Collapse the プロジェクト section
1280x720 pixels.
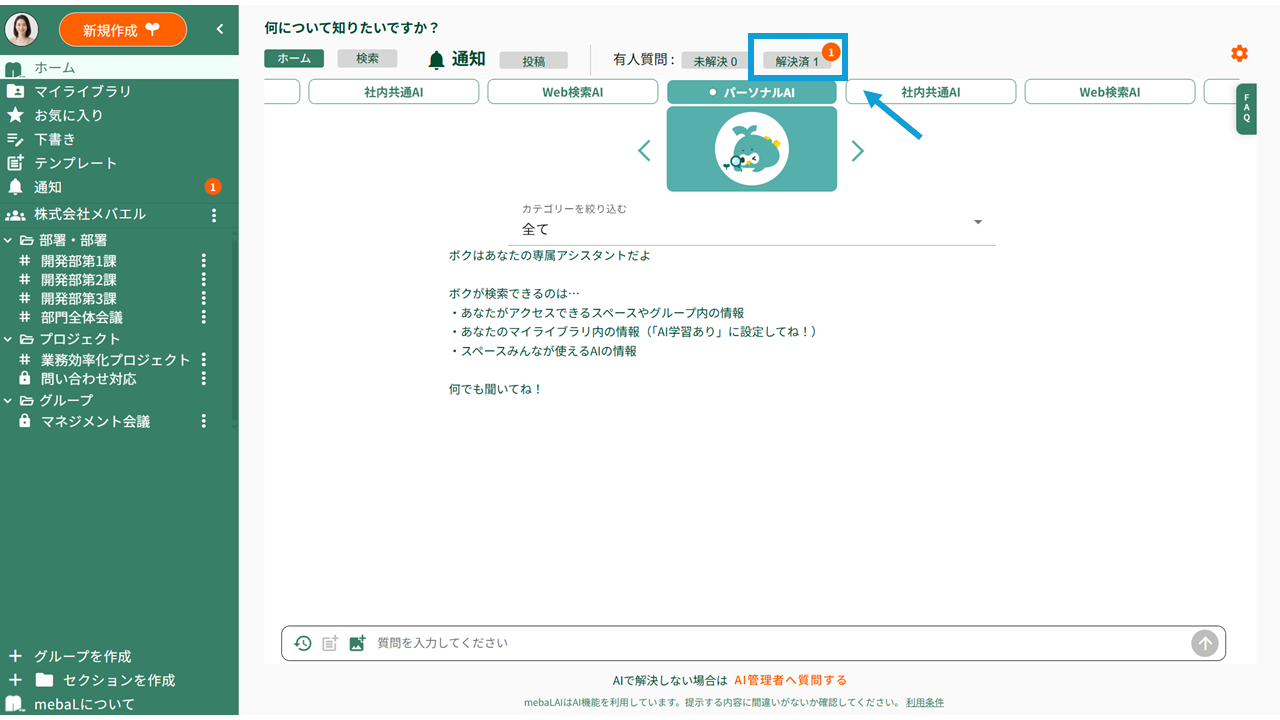9,339
